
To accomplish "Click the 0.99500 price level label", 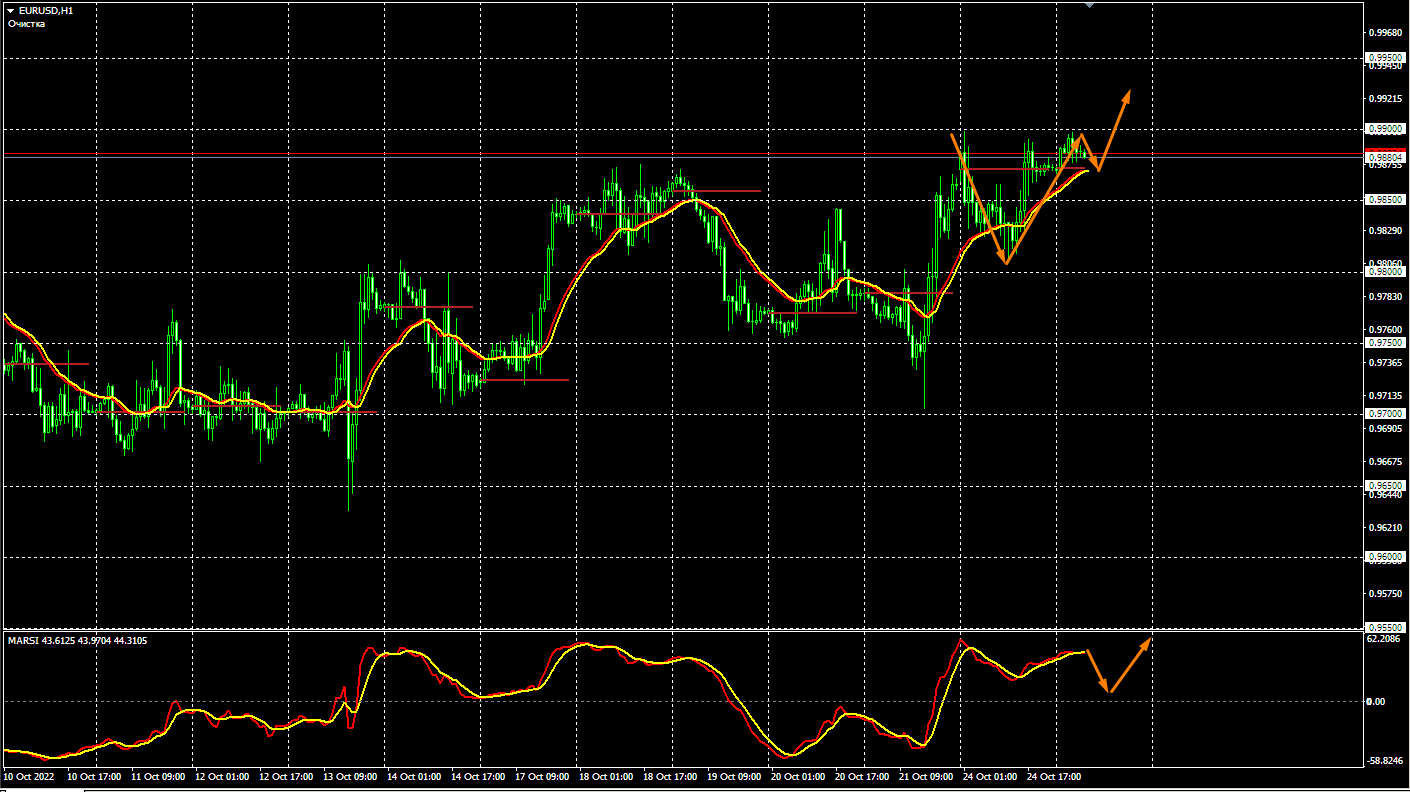I will coord(1385,58).
